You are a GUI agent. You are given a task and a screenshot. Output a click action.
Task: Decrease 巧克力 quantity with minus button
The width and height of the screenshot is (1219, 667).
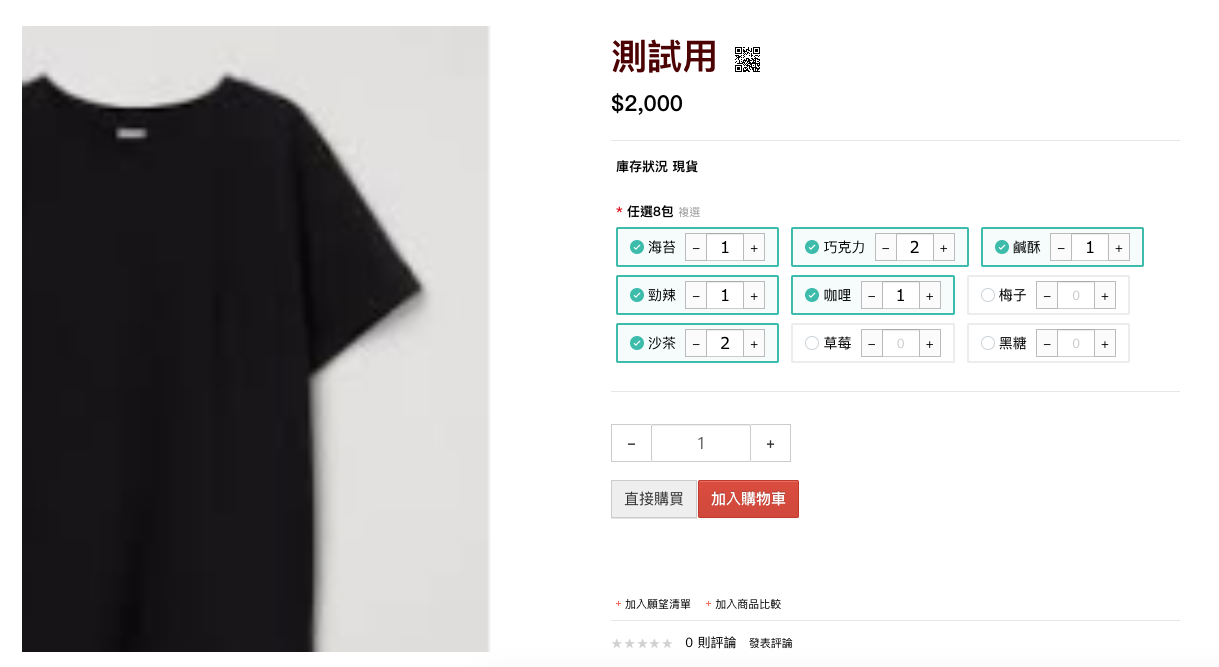pyautogui.click(x=886, y=247)
